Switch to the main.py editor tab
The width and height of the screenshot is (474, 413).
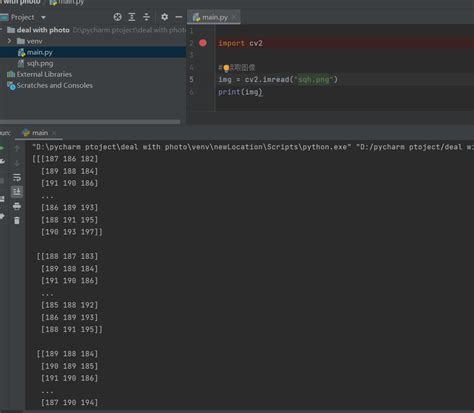(x=211, y=17)
